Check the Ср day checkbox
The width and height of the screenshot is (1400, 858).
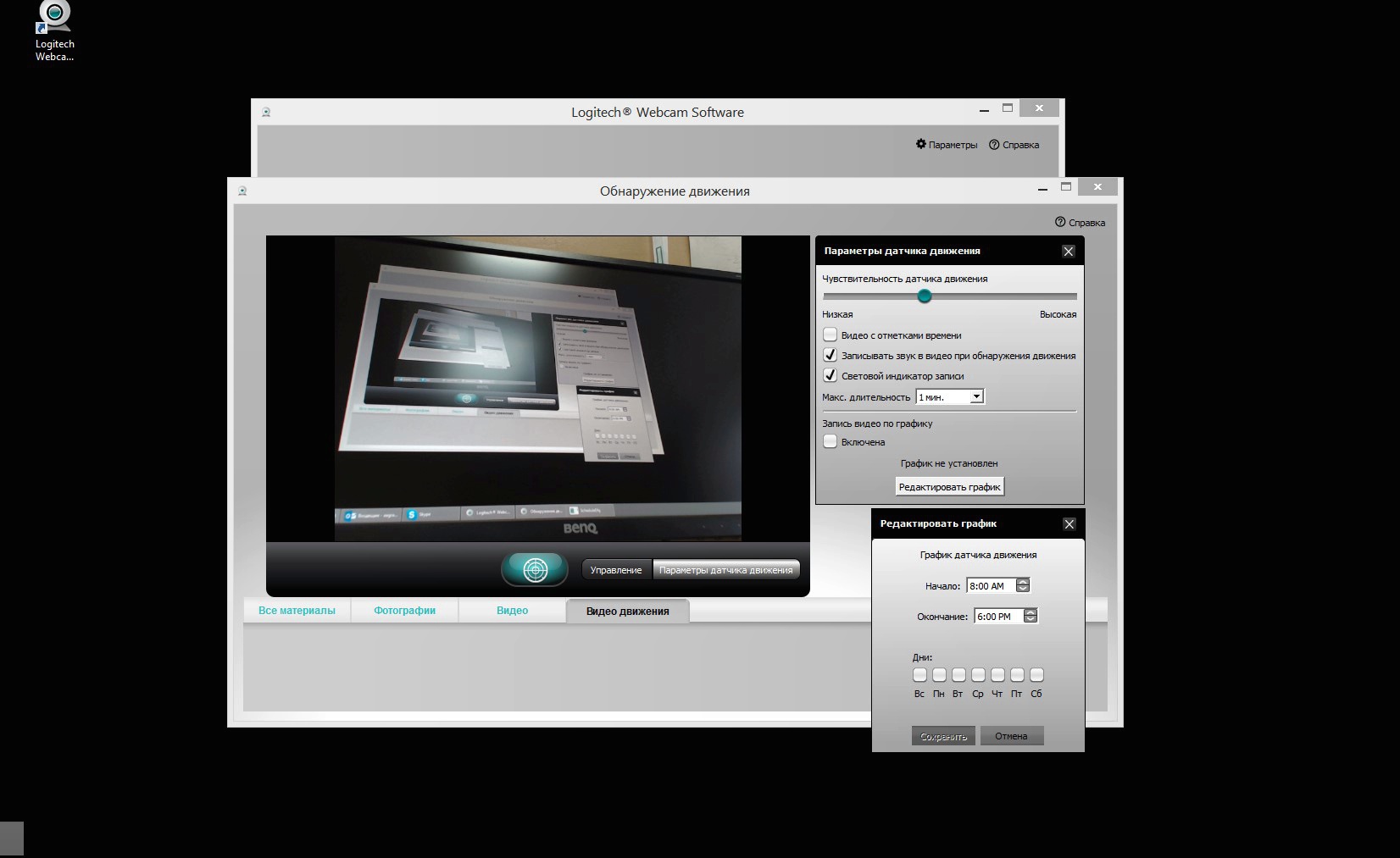pyautogui.click(x=978, y=675)
